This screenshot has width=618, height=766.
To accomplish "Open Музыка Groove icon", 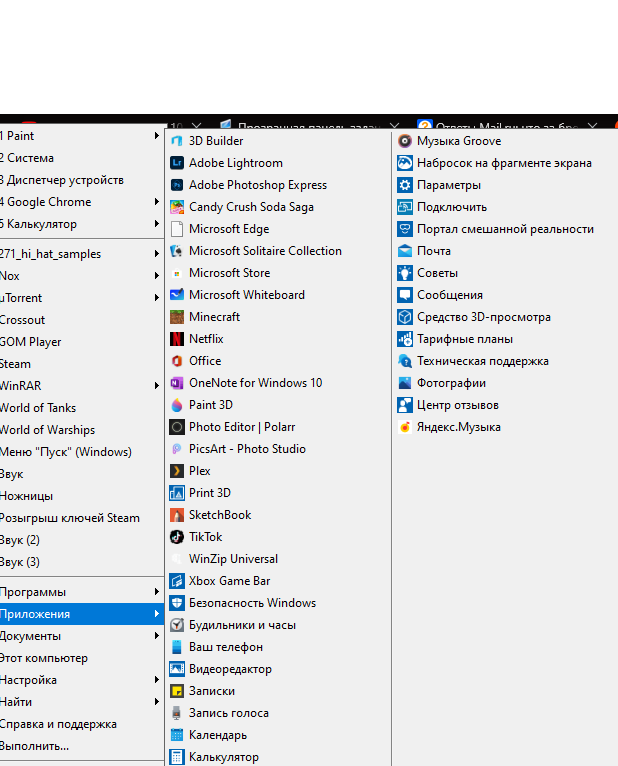I will click(405, 141).
